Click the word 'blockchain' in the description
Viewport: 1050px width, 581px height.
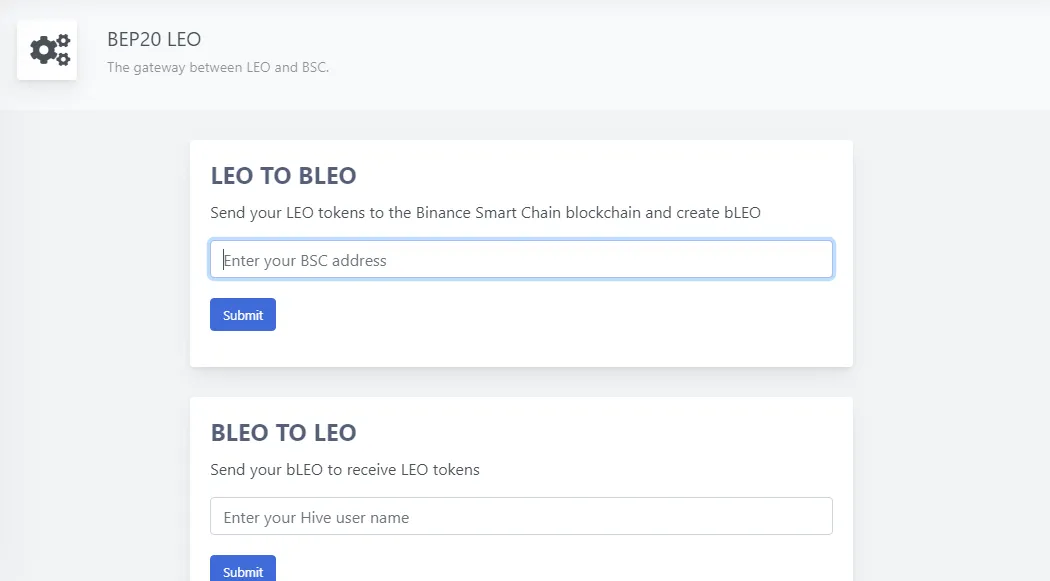603,213
